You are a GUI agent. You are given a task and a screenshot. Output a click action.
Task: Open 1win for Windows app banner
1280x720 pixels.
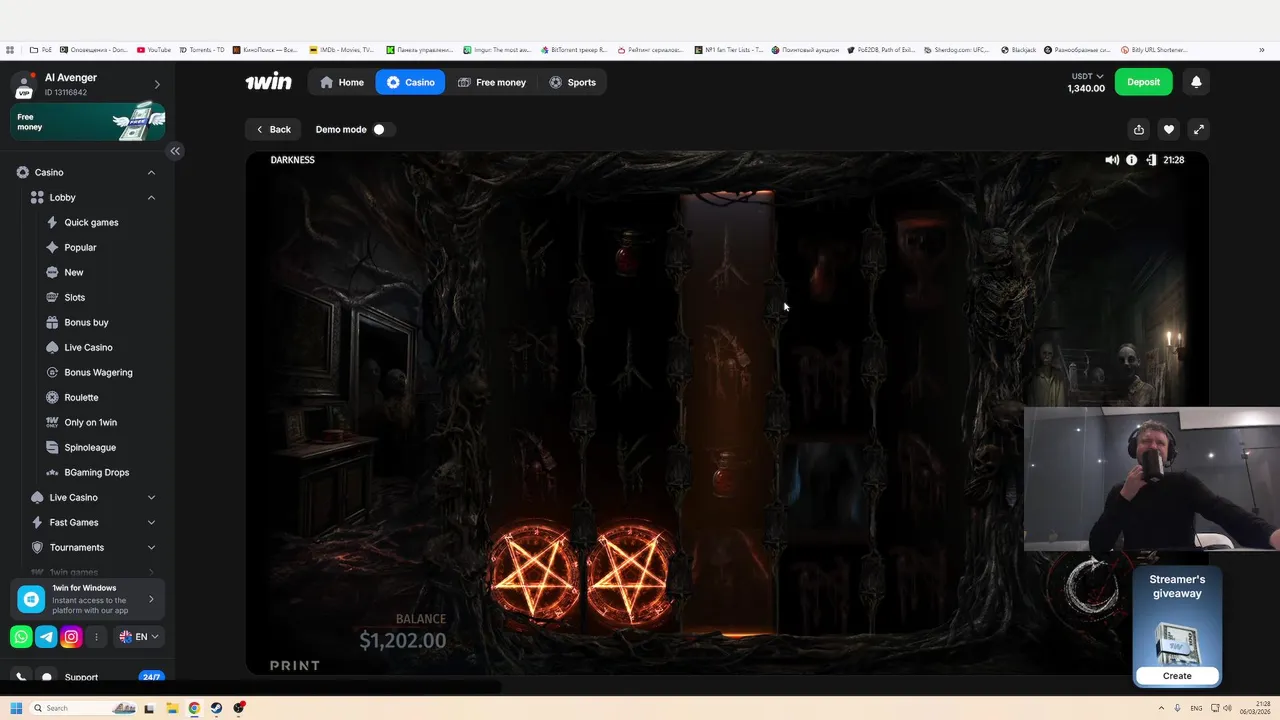pyautogui.click(x=88, y=599)
